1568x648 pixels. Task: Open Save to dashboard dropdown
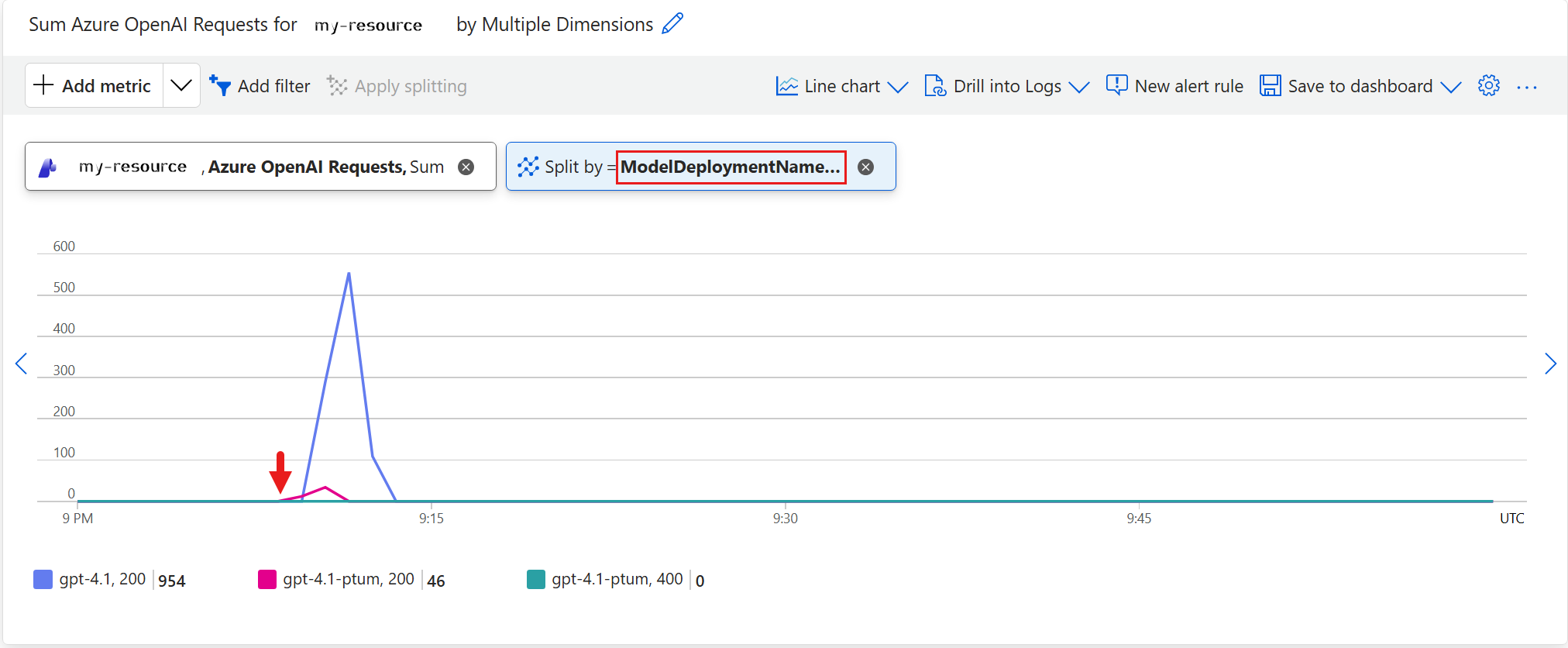[x=1360, y=86]
